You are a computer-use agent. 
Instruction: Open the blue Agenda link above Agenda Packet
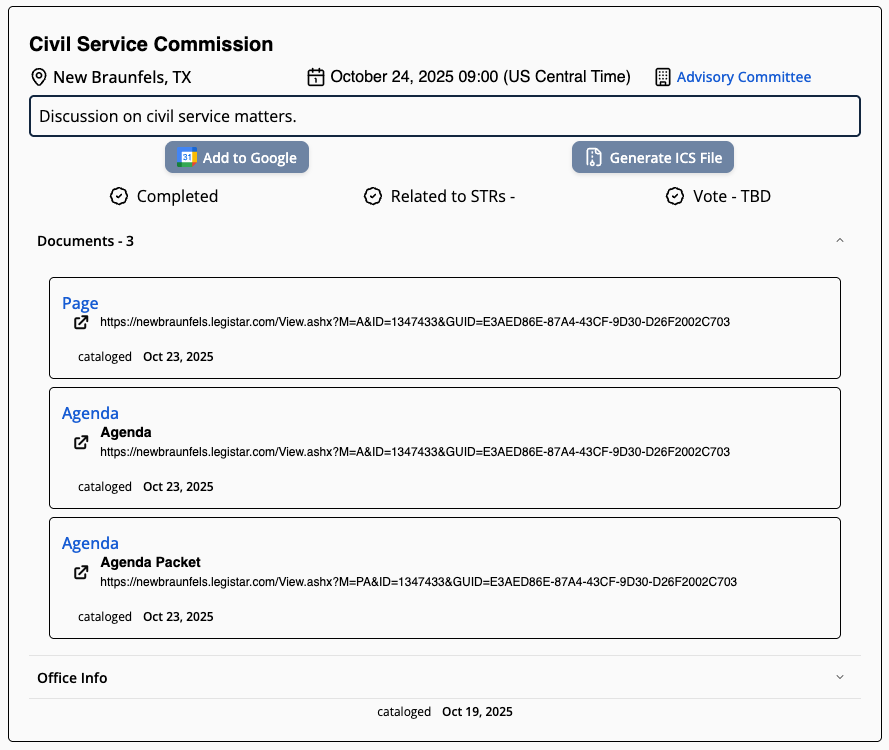(x=90, y=543)
